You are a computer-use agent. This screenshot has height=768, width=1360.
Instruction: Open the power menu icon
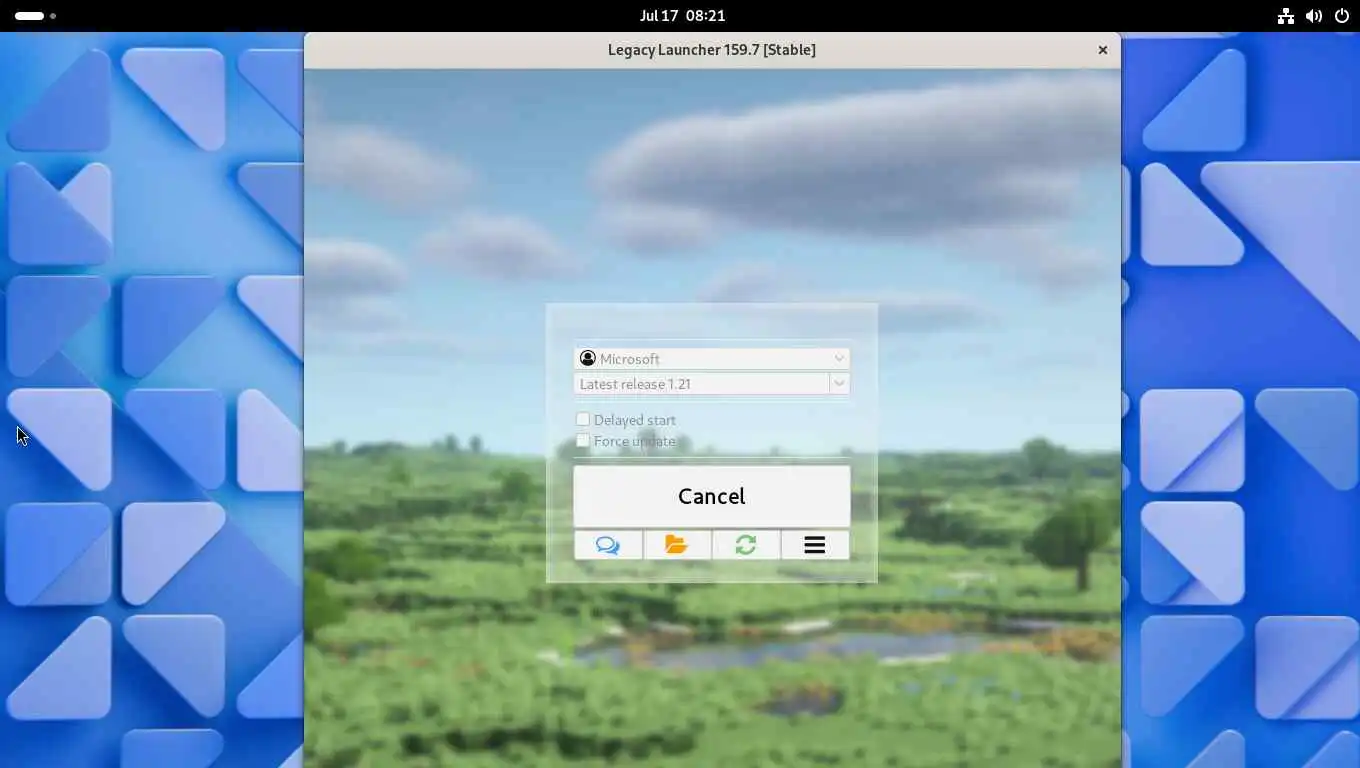(x=1342, y=16)
